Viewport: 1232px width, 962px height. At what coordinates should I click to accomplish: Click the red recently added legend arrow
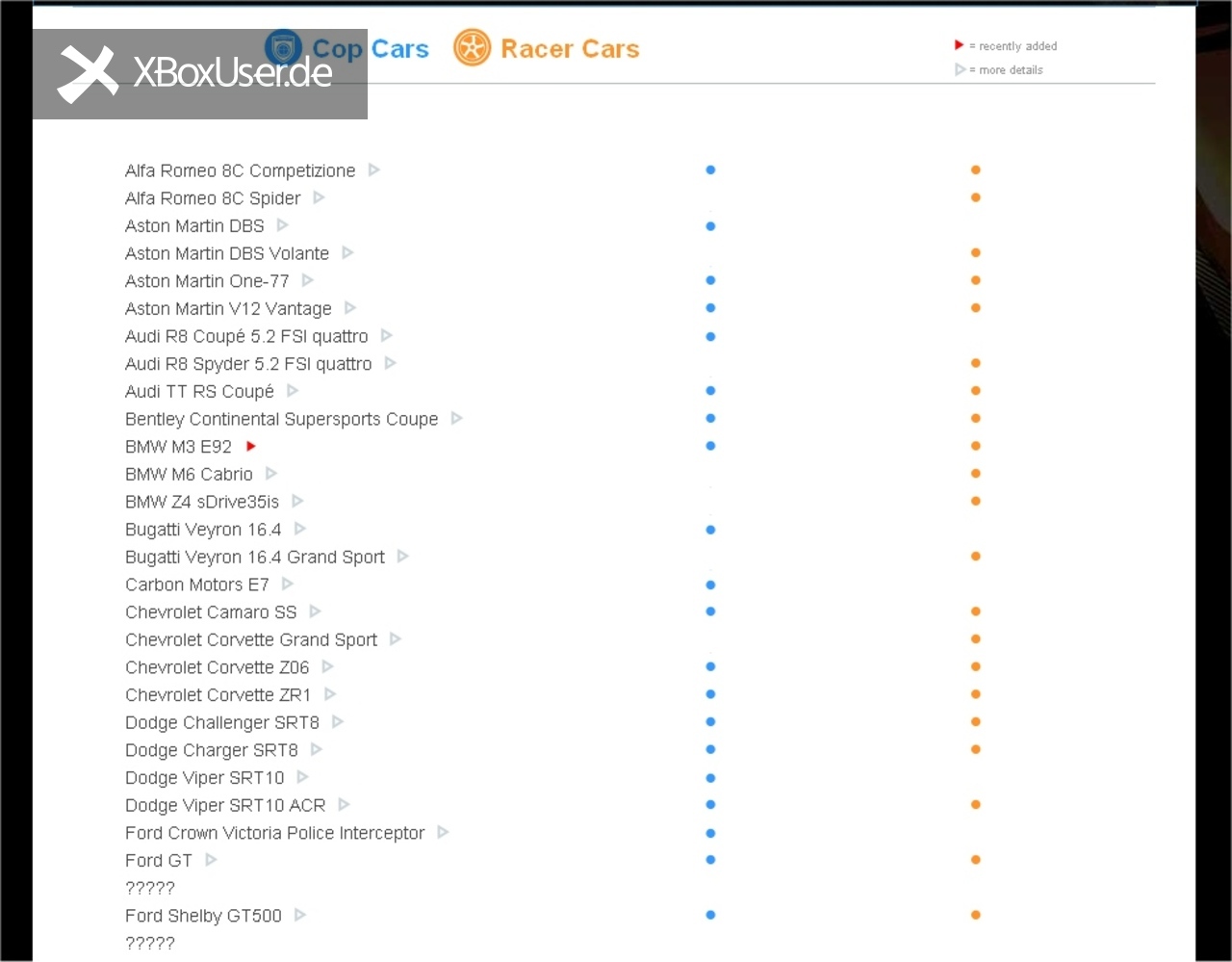click(959, 45)
